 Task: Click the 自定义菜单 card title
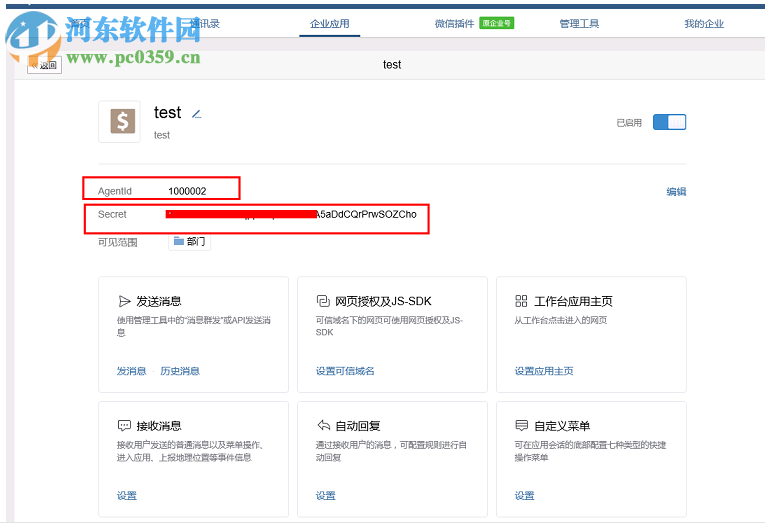click(x=562, y=426)
